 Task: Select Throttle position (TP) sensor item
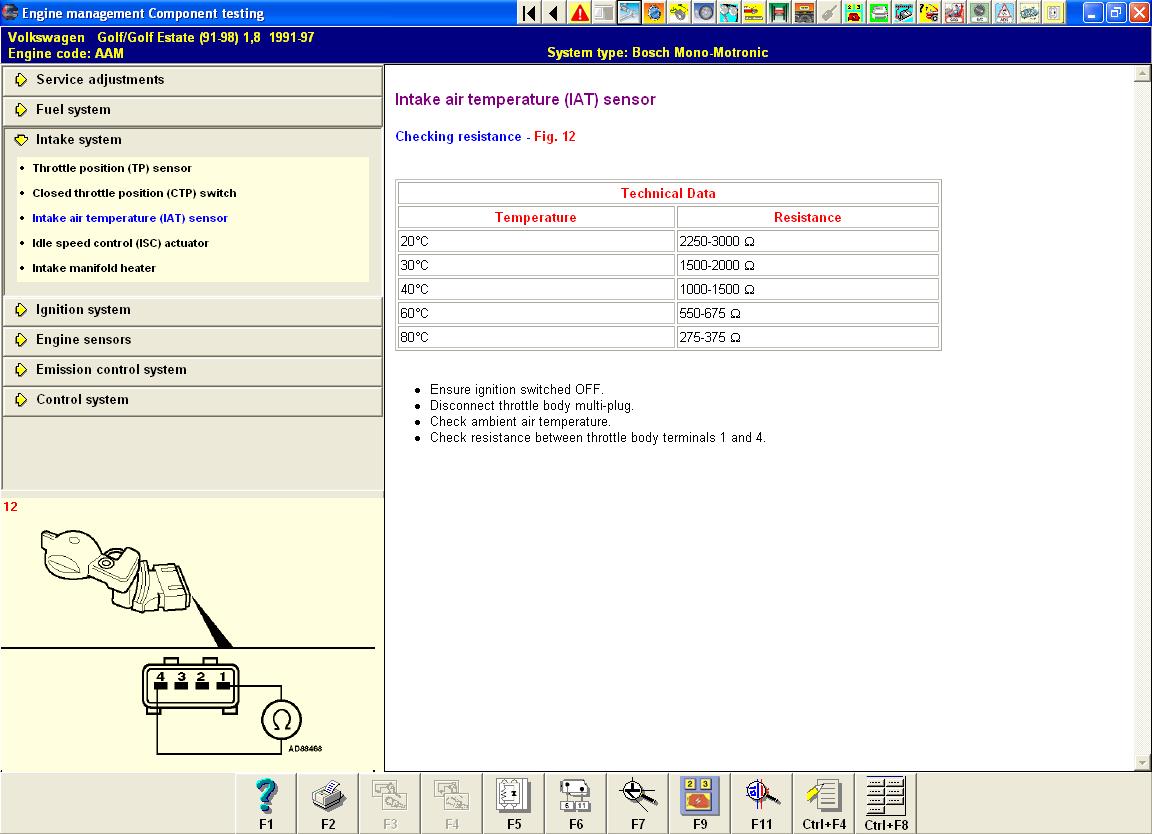[111, 168]
